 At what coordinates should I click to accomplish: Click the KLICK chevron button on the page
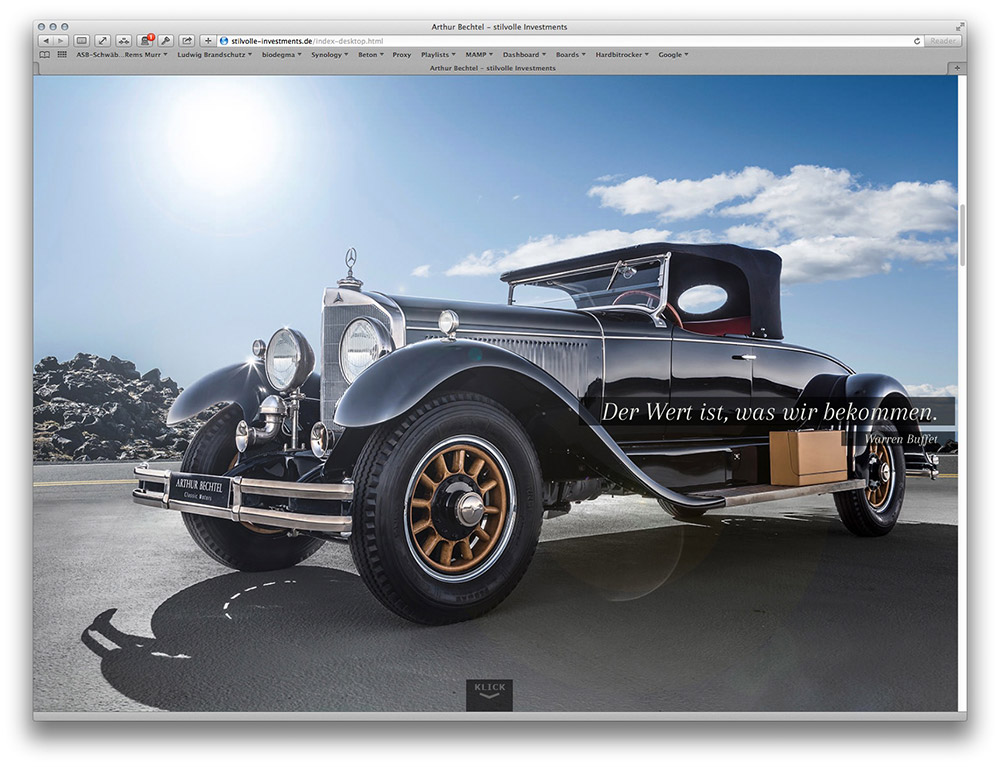489,696
